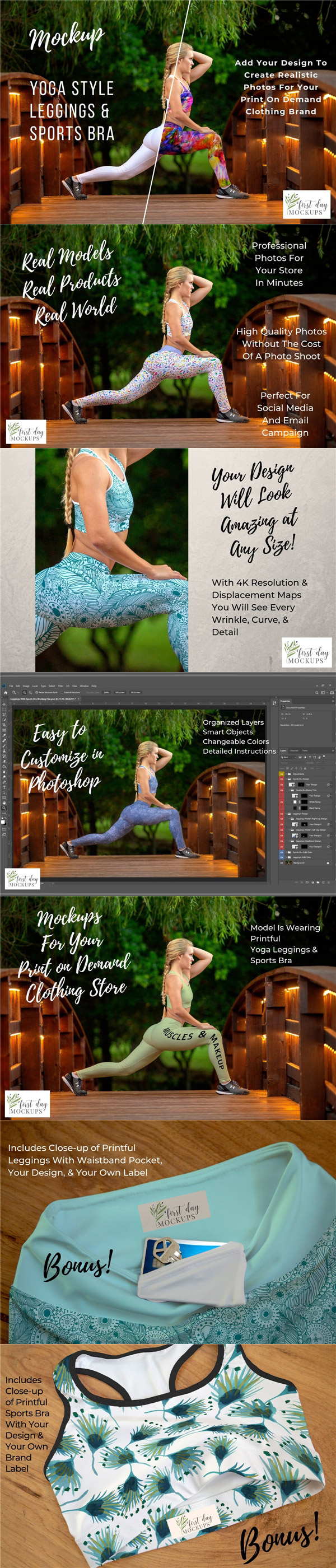336x1568 pixels.
Task: Select the Background layer thumbnail
Action: coord(289,862)
